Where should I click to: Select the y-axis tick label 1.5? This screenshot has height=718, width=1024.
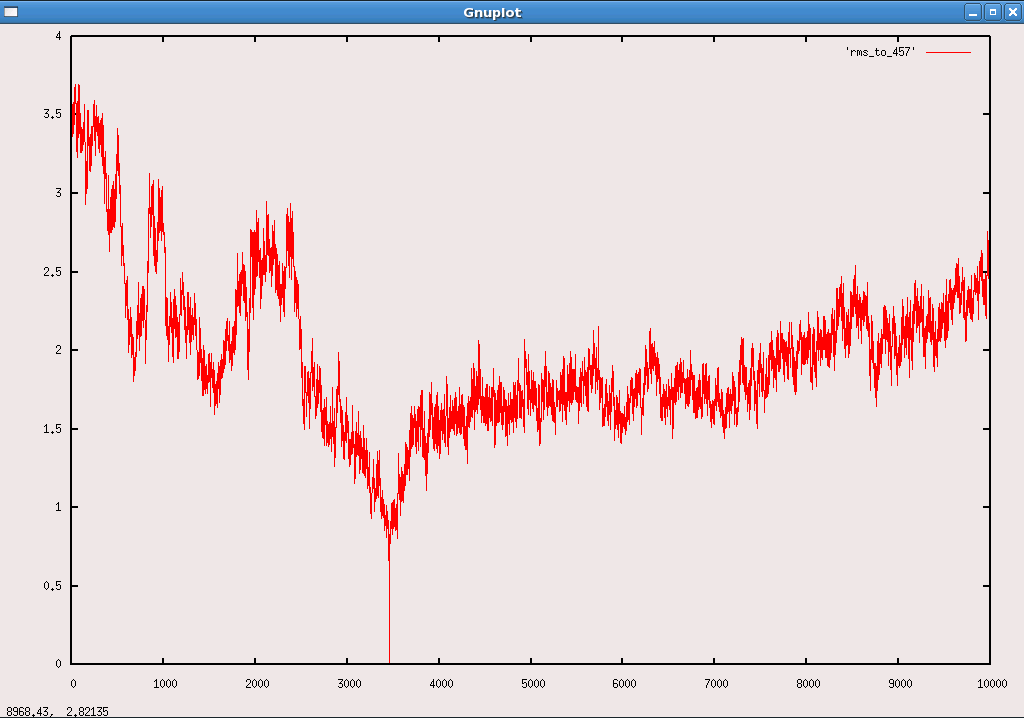tap(53, 429)
